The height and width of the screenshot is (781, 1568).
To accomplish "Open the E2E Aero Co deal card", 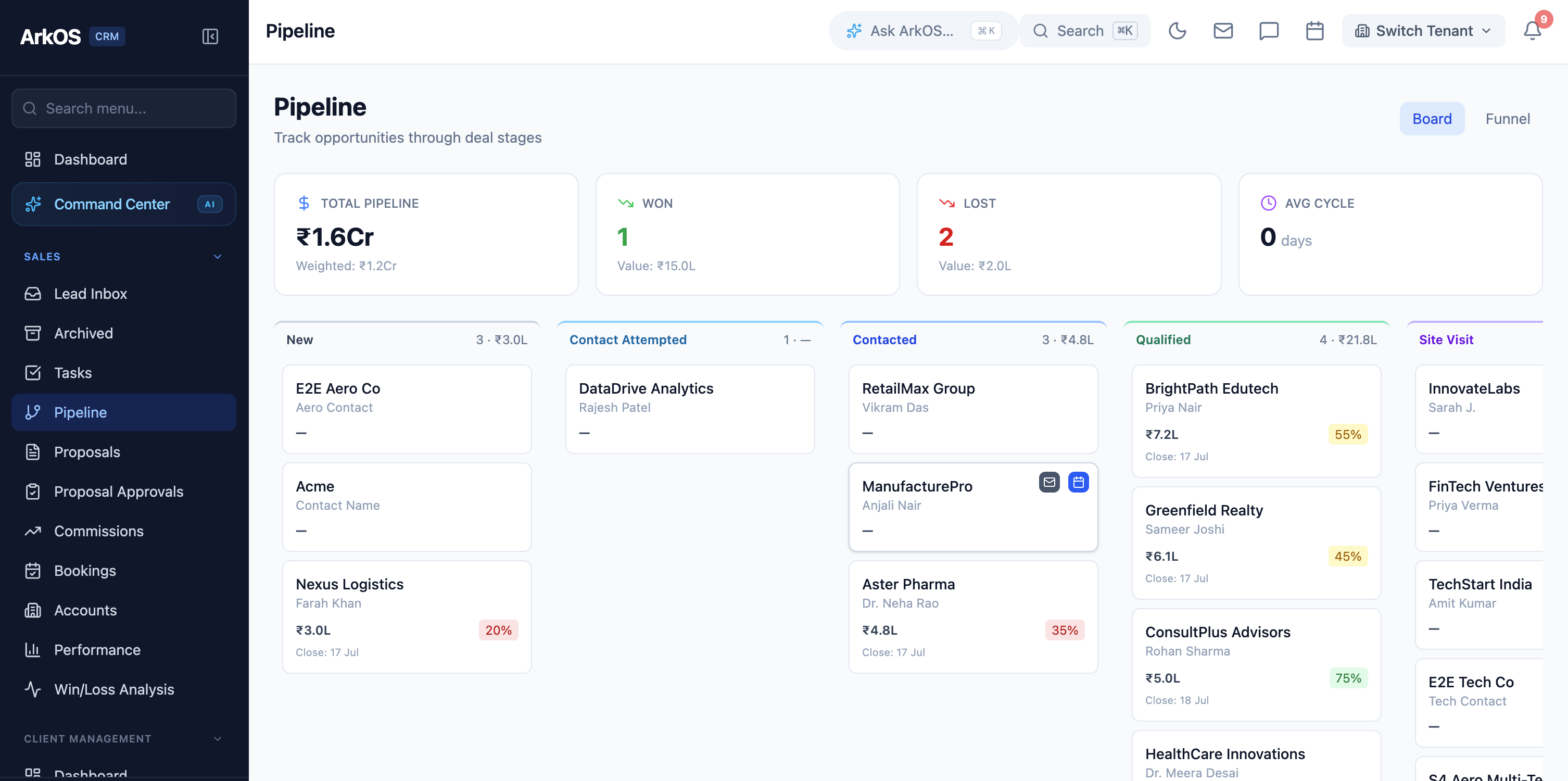I will pyautogui.click(x=407, y=409).
